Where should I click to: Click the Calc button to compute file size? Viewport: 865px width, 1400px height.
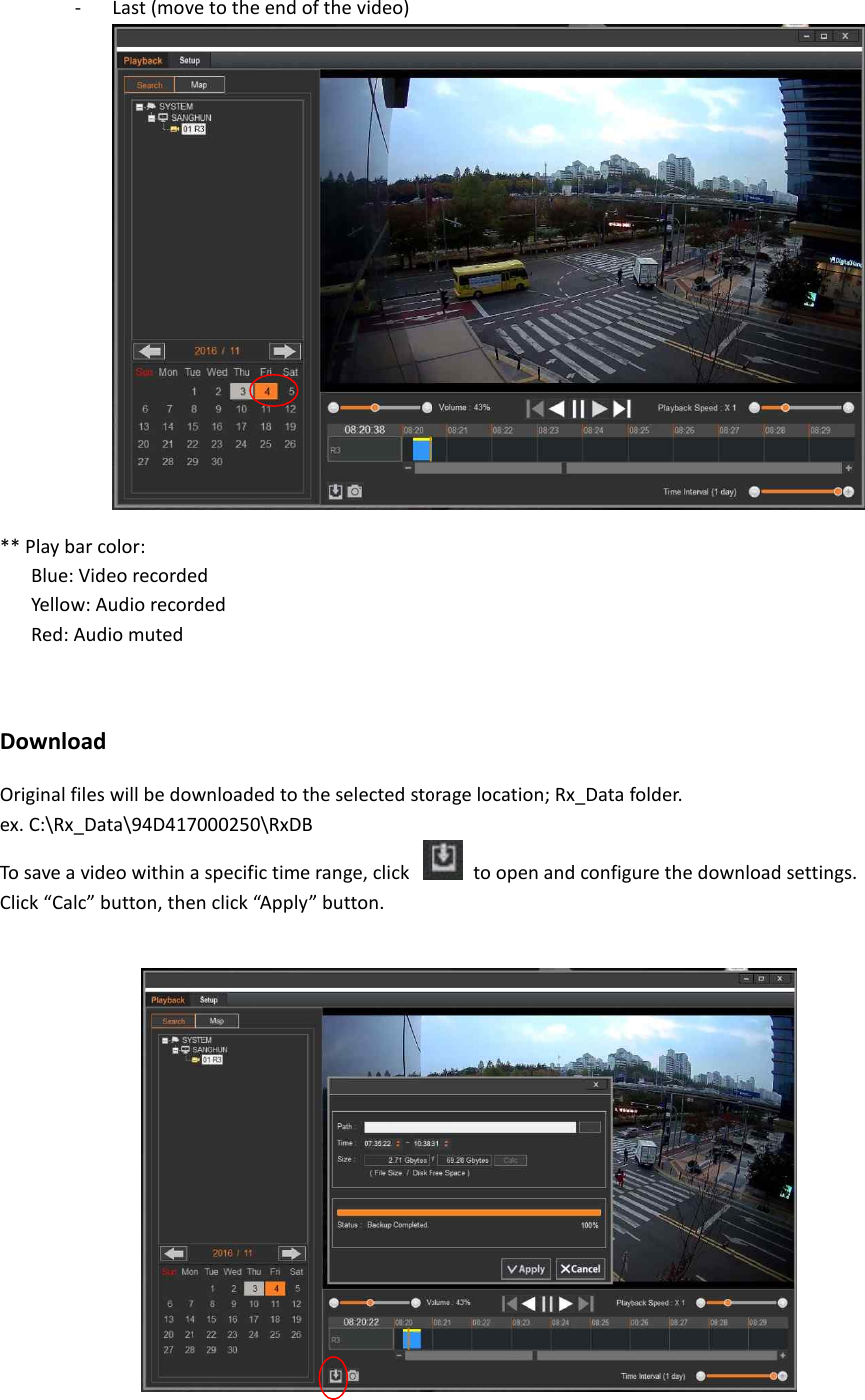click(511, 1160)
